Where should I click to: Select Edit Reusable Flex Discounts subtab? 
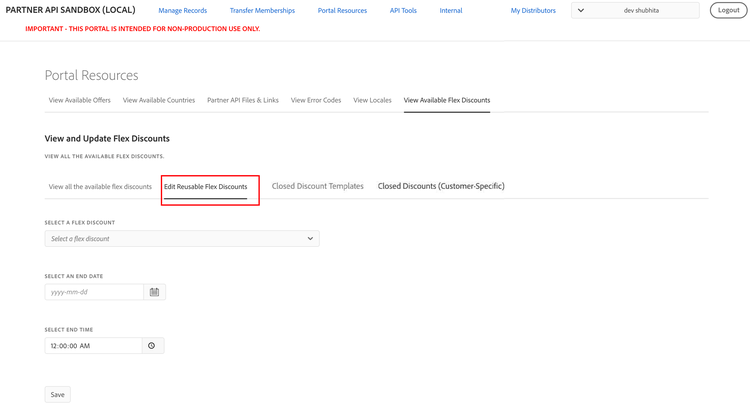point(206,187)
